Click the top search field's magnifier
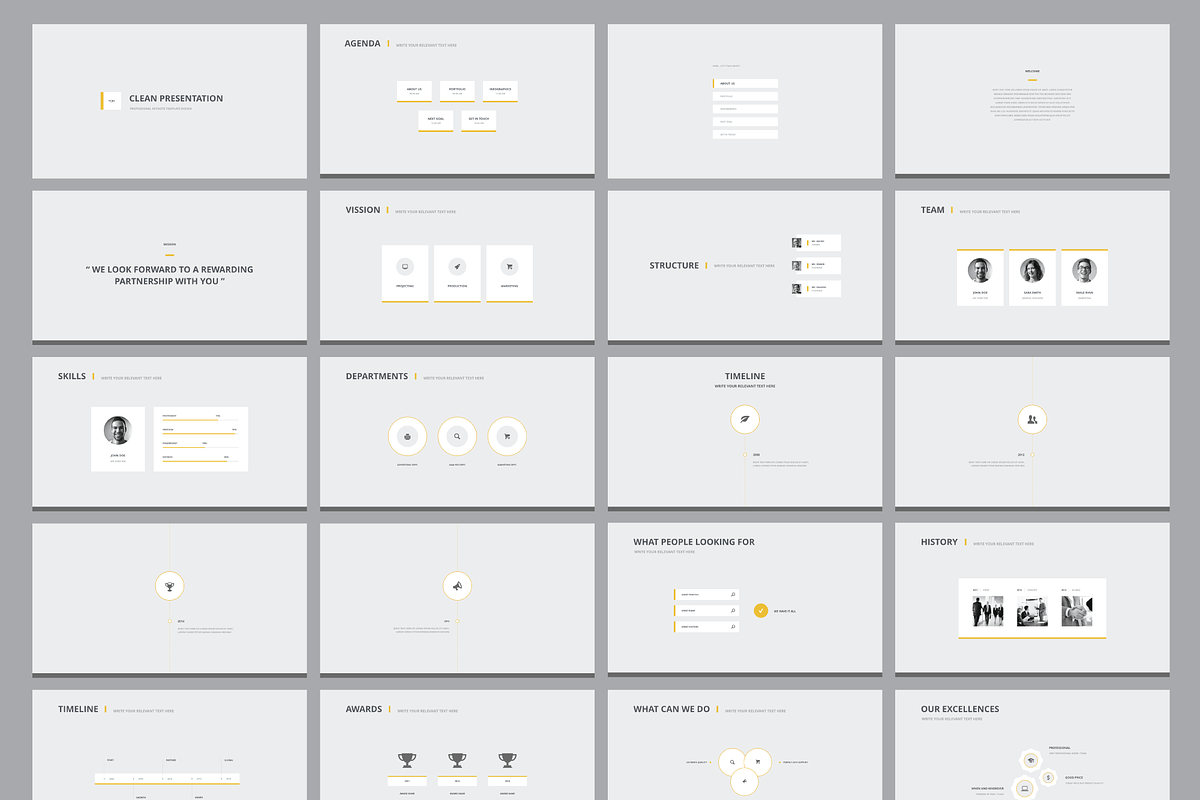1200x800 pixels. point(733,594)
